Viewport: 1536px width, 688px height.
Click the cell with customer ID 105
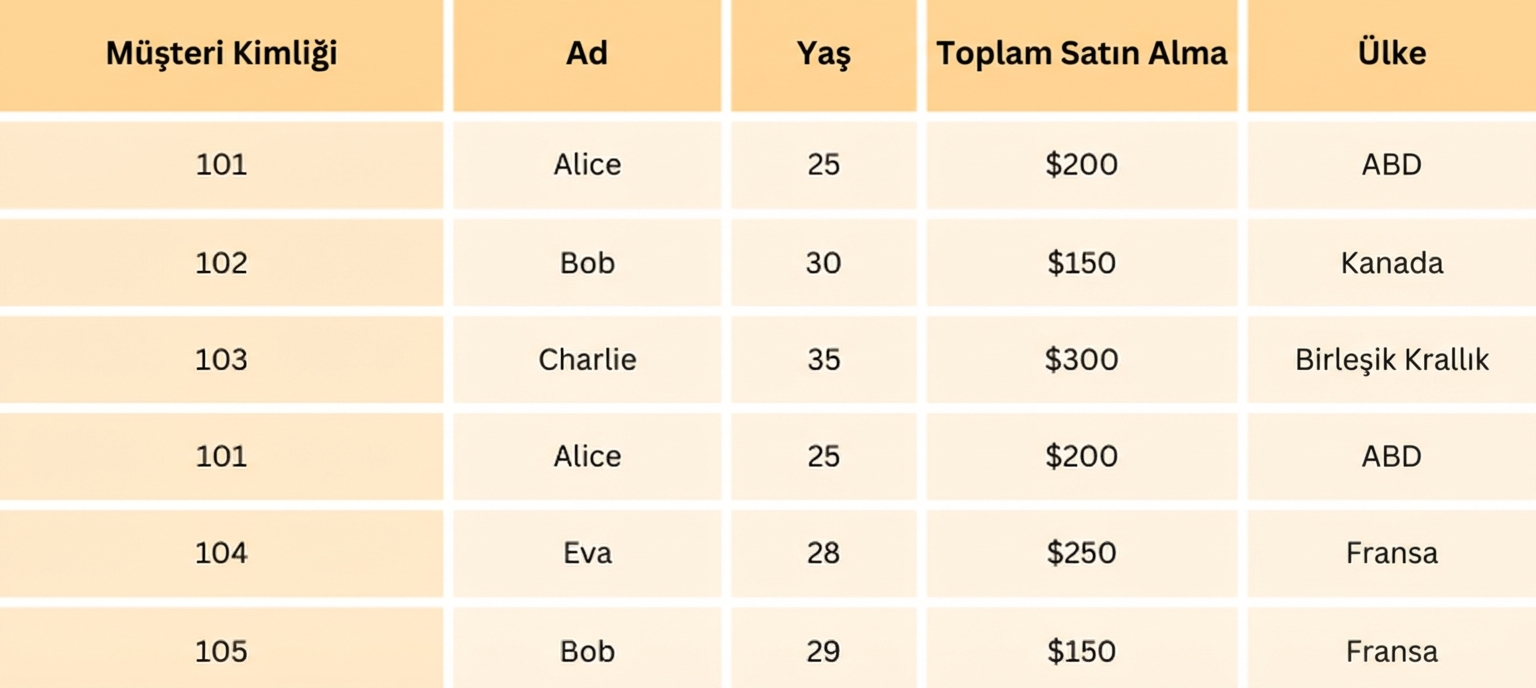click(221, 652)
